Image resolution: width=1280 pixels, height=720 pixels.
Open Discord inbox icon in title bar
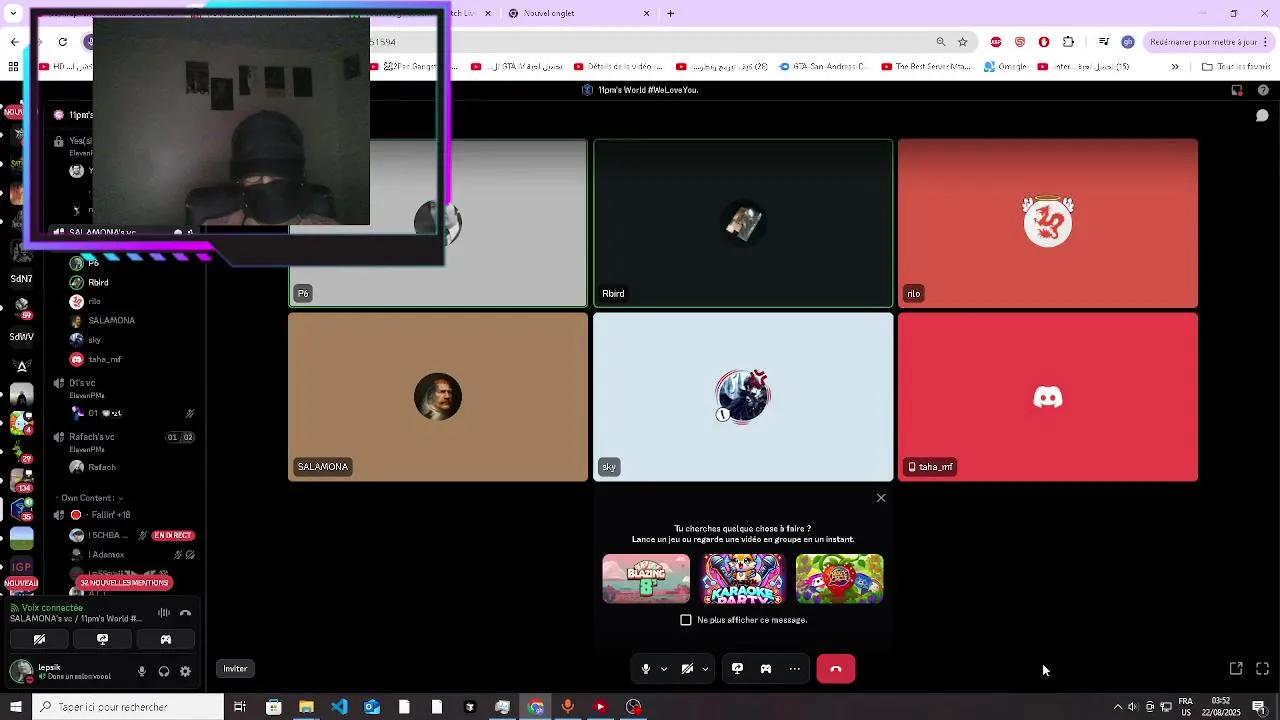pyautogui.click(x=1237, y=90)
